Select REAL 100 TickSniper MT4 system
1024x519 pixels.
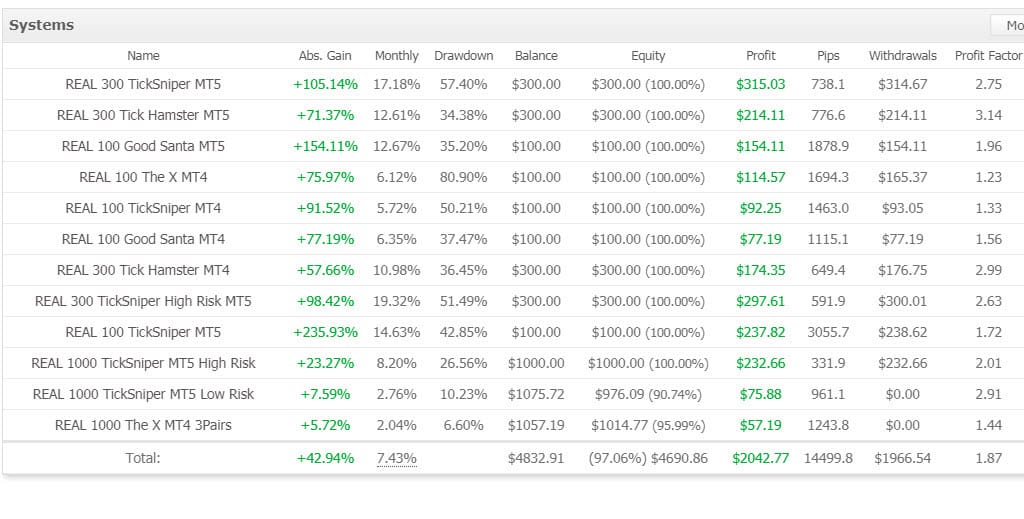click(x=143, y=208)
